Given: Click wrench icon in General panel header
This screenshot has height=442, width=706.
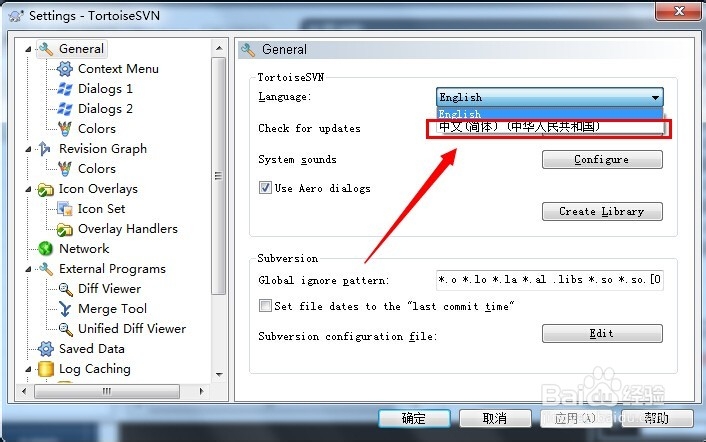Looking at the screenshot, I should pyautogui.click(x=248, y=50).
